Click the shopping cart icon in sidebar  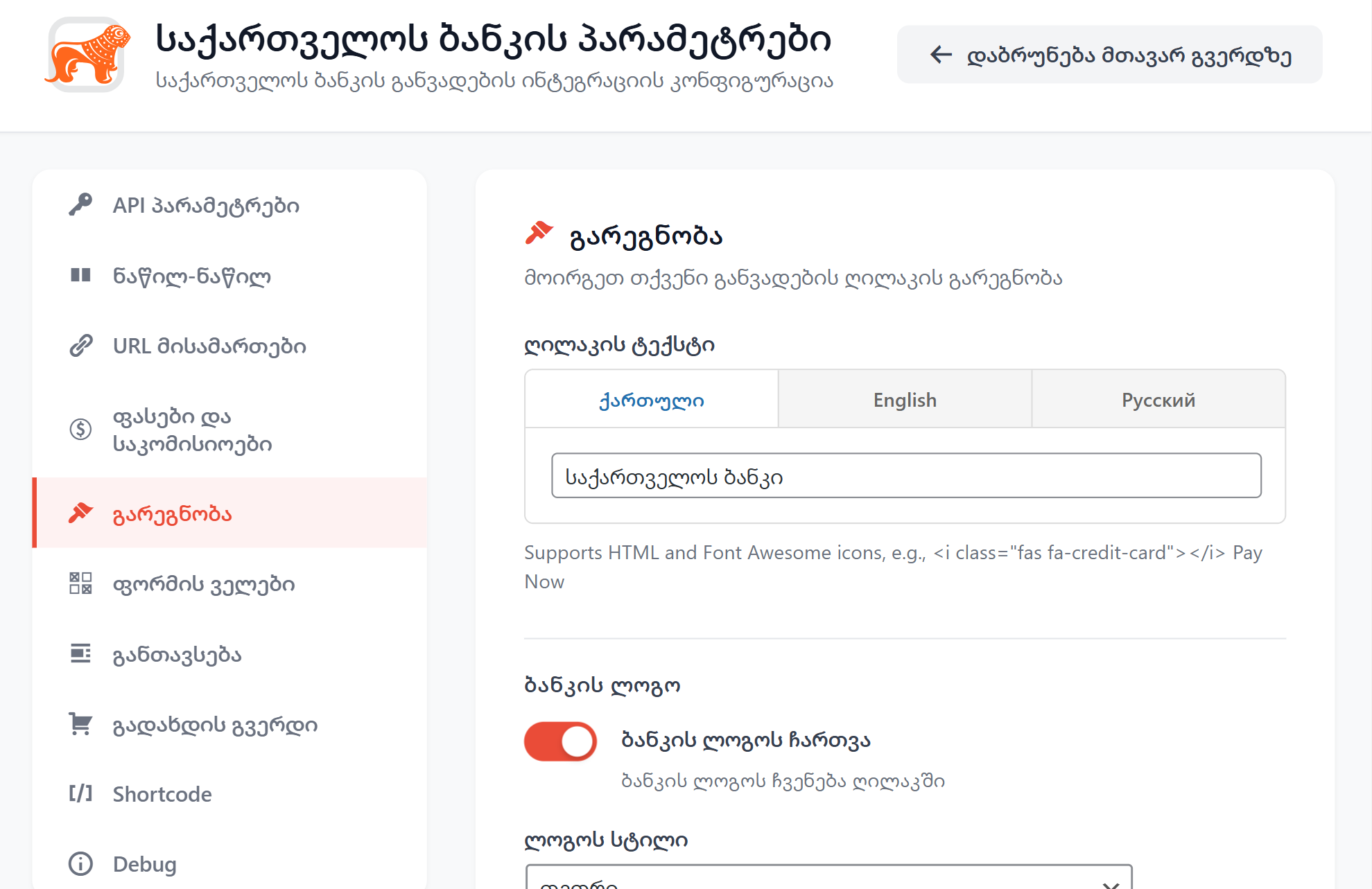(80, 724)
